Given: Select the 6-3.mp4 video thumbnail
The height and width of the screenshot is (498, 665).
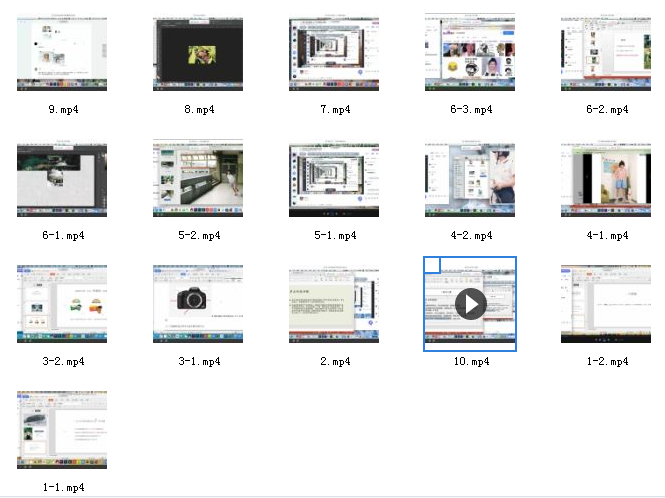Looking at the screenshot, I should click(x=470, y=53).
